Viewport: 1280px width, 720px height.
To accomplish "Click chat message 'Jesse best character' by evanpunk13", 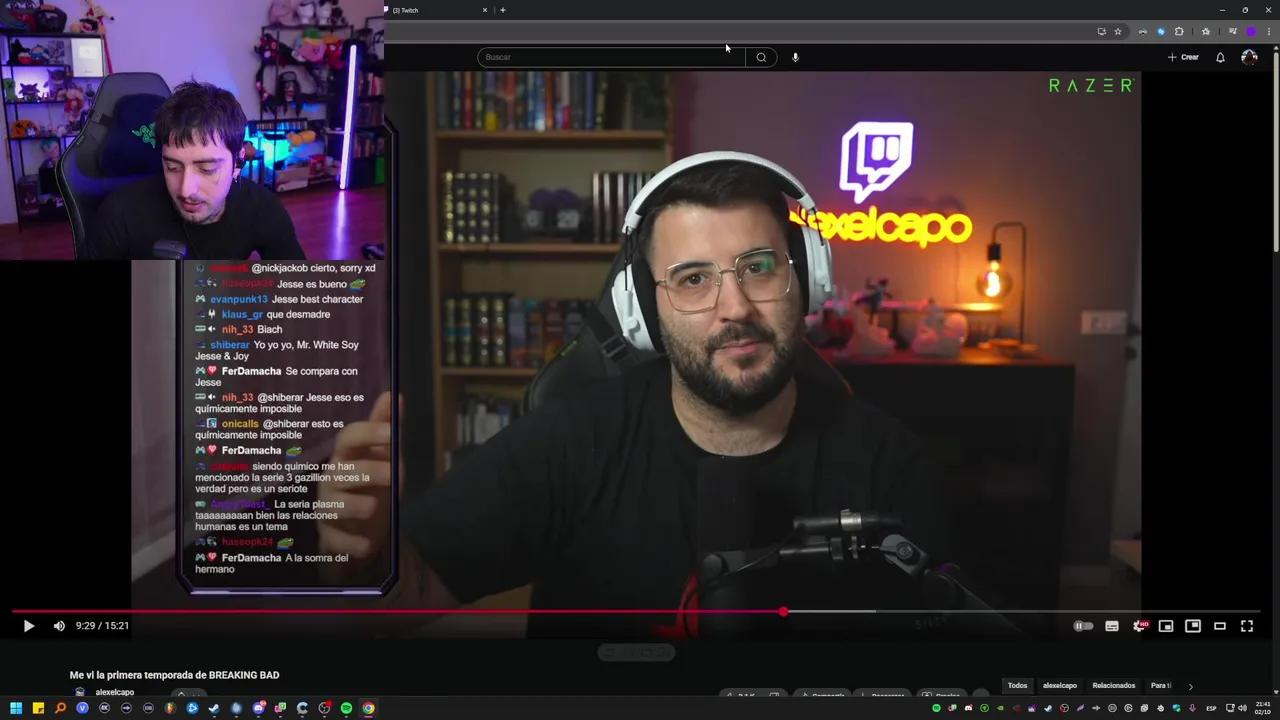I will pyautogui.click(x=318, y=299).
